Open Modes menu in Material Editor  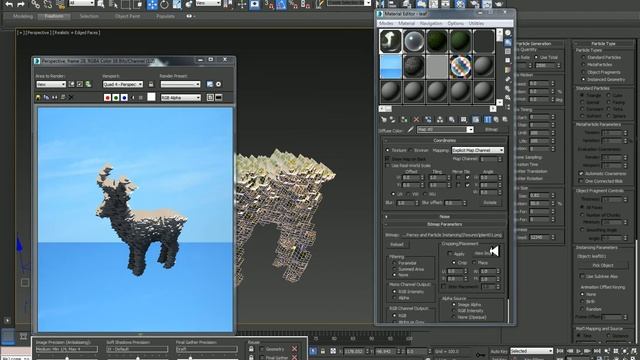click(385, 24)
